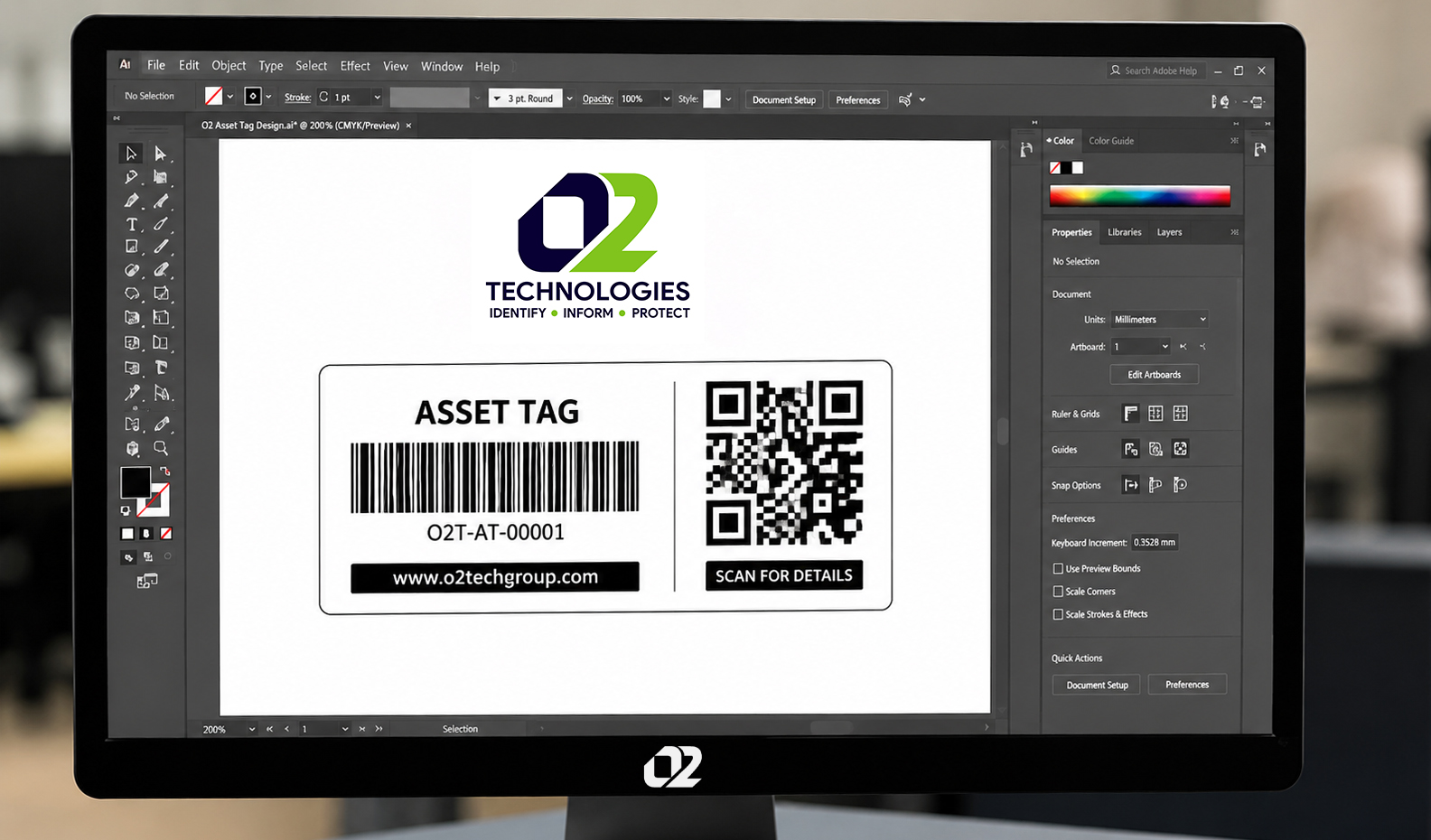Open the artboard navigation dropdown in status bar
Screen dimensions: 1431x840
[345, 729]
